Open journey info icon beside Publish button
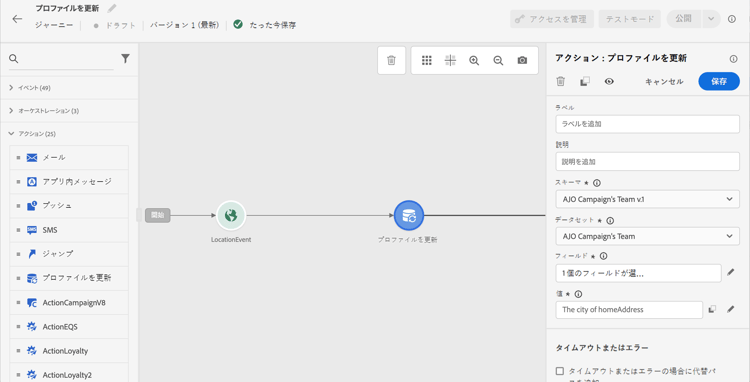The height and width of the screenshot is (382, 750). coord(731,19)
